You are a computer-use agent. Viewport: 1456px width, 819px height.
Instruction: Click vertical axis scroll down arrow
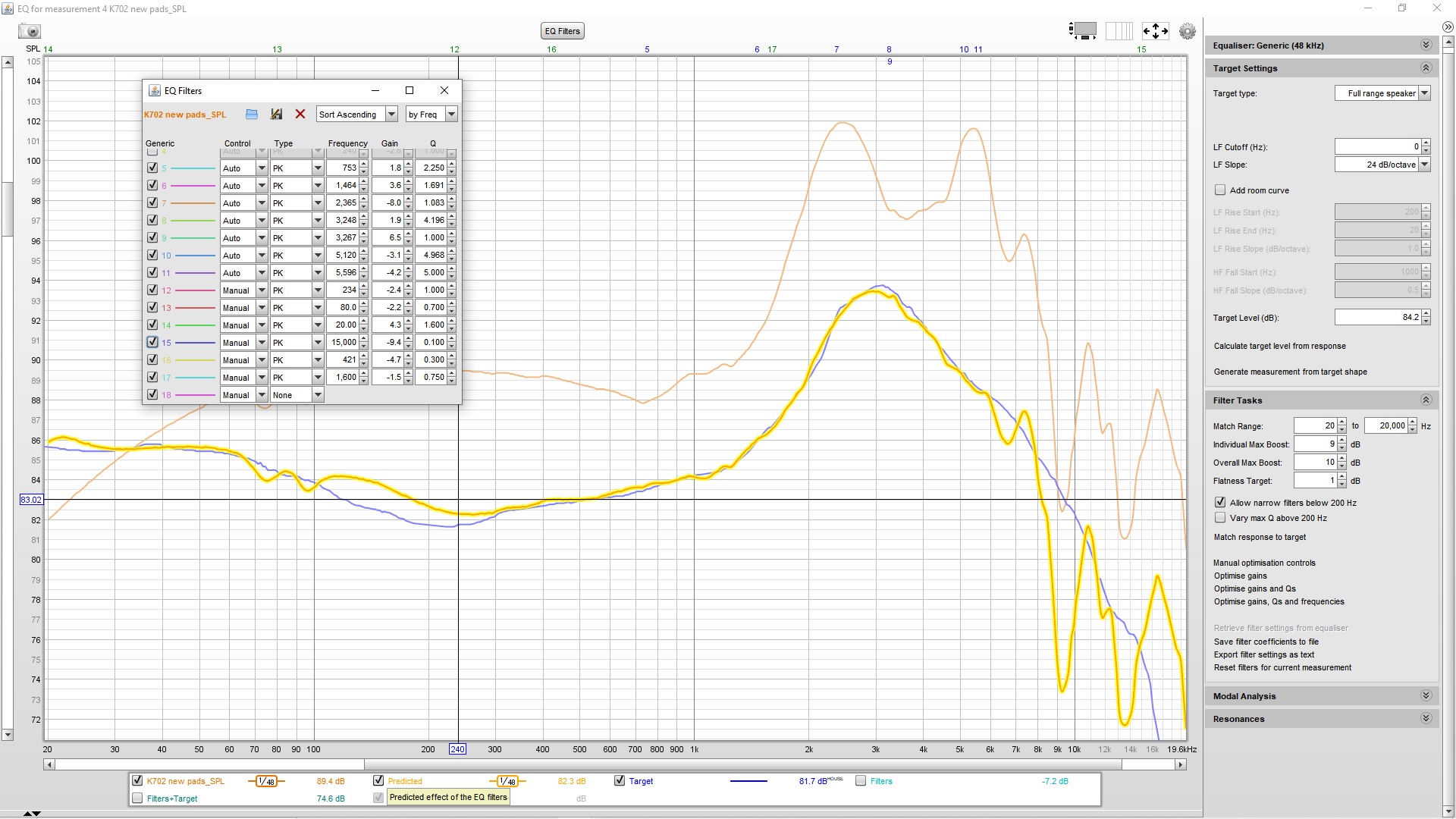8,735
